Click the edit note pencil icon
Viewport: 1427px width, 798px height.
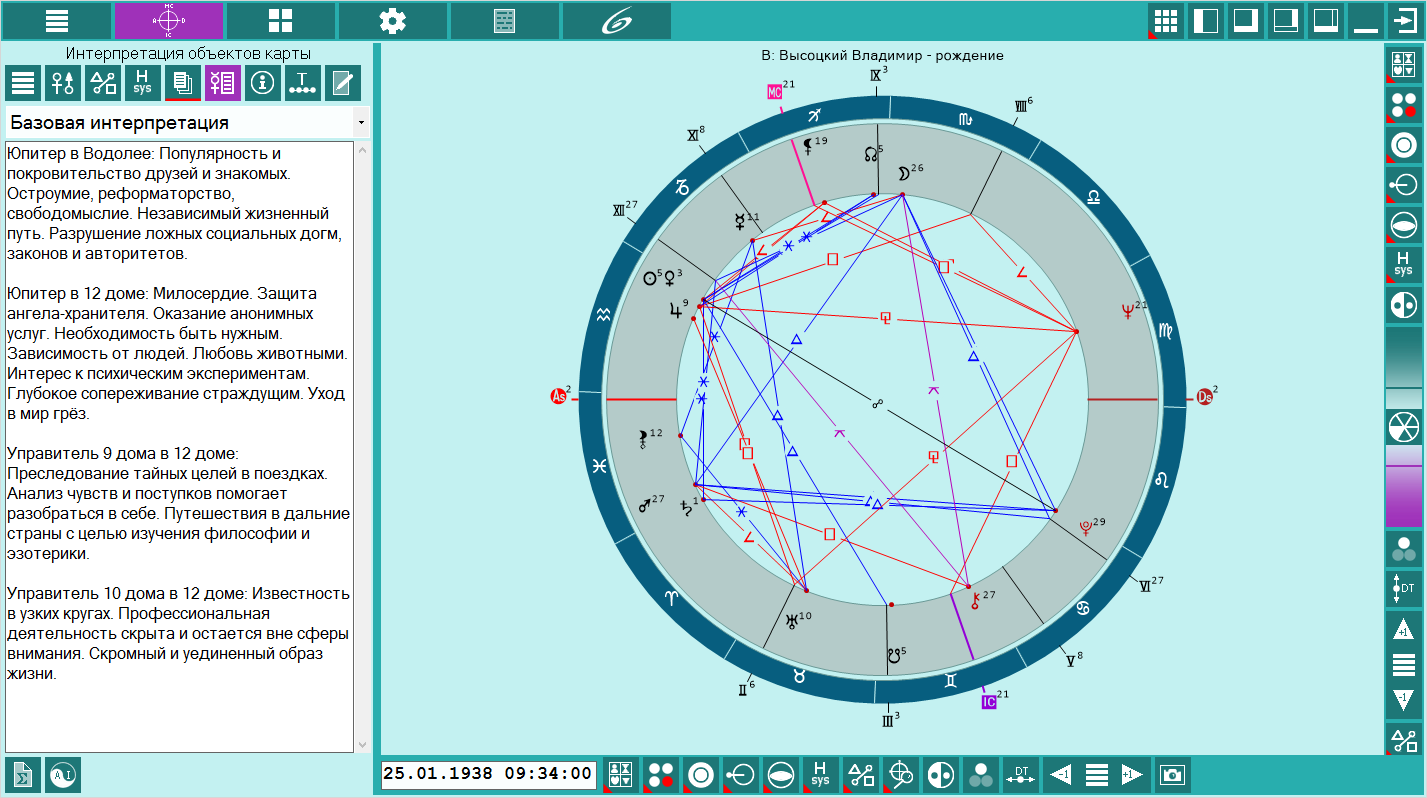coord(343,83)
